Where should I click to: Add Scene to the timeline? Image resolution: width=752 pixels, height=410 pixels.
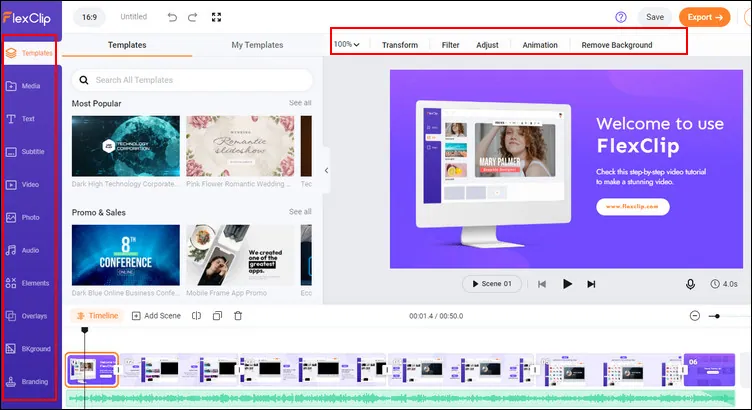coord(156,316)
